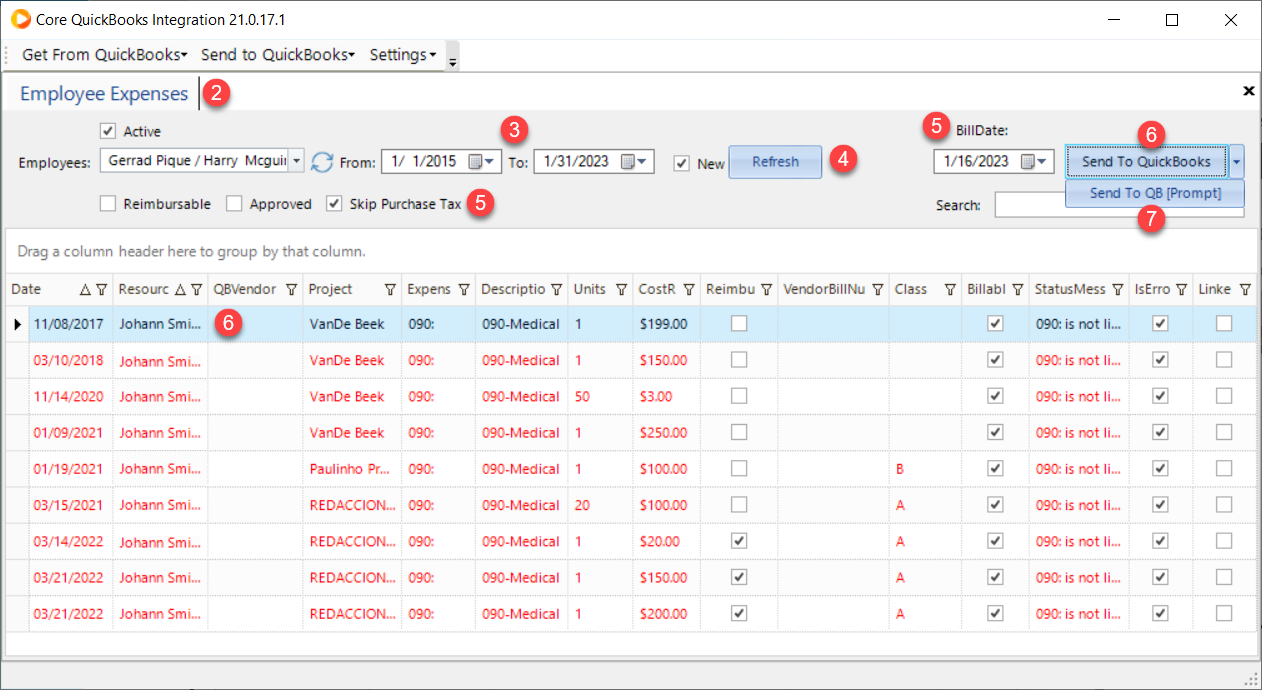
Task: Click the filter icon on Linked column
Action: pyautogui.click(x=1245, y=289)
